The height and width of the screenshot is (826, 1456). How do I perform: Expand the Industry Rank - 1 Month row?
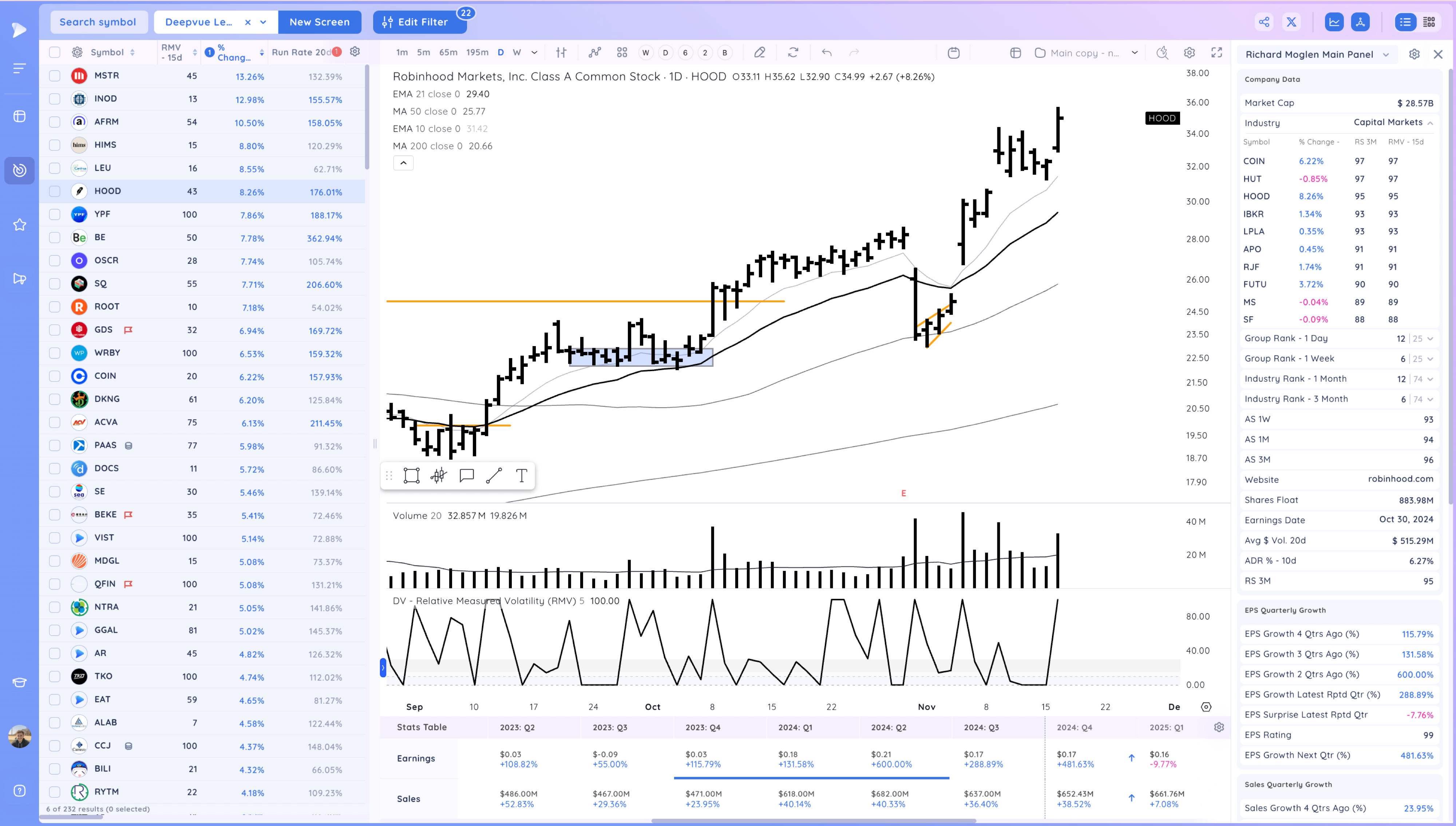1430,379
